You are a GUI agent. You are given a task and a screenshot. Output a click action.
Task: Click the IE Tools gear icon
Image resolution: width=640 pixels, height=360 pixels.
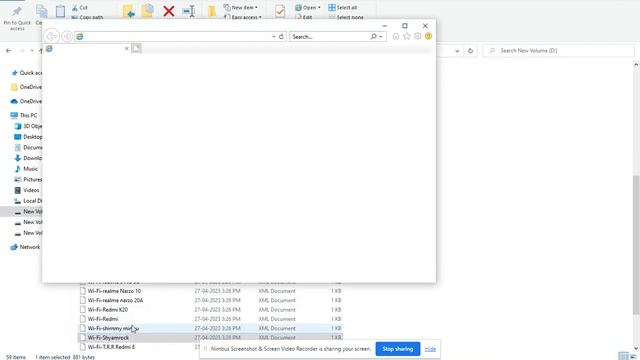pos(418,36)
